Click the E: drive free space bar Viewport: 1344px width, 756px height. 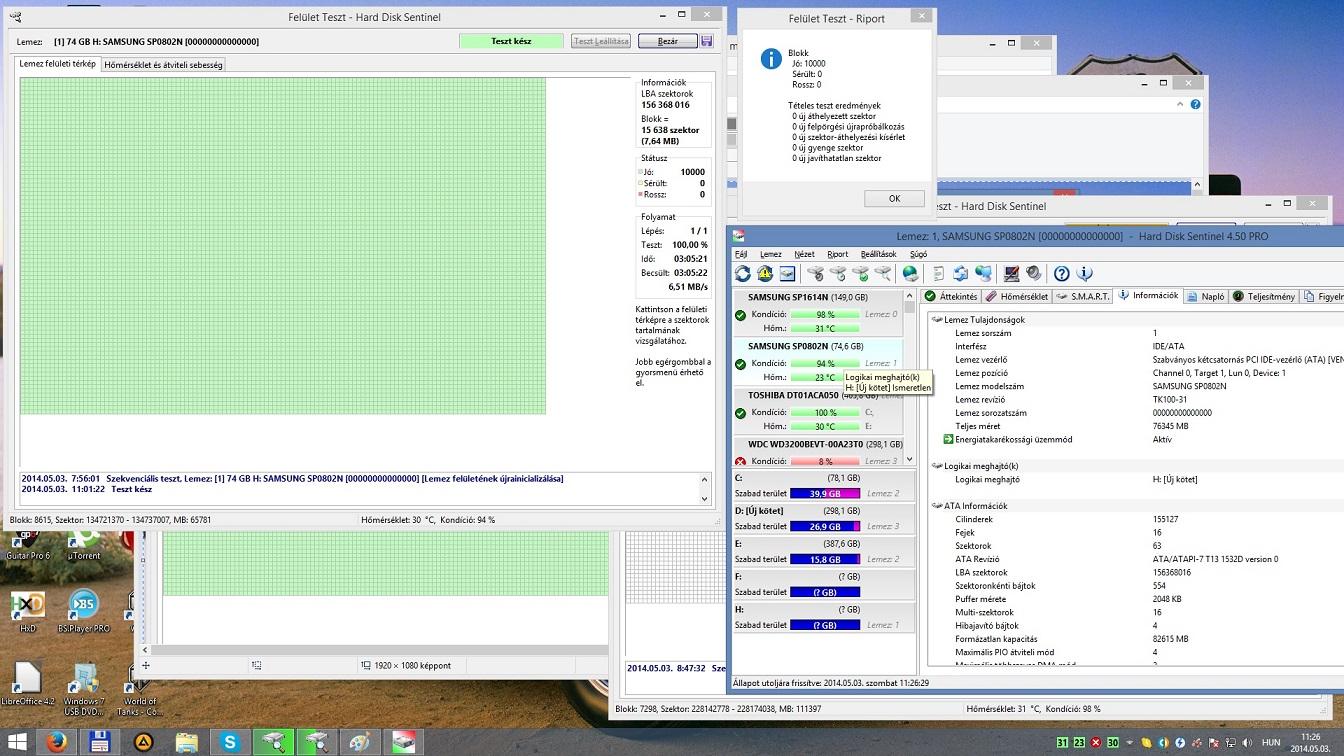(825, 560)
